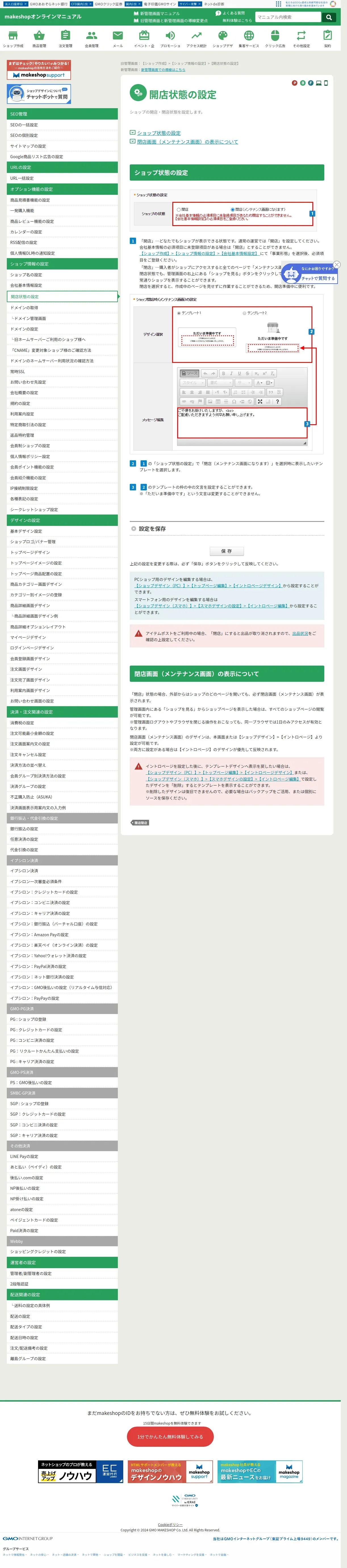Open the 最新ニュース magazine banner
347x1568 pixels.
[260, 1472]
